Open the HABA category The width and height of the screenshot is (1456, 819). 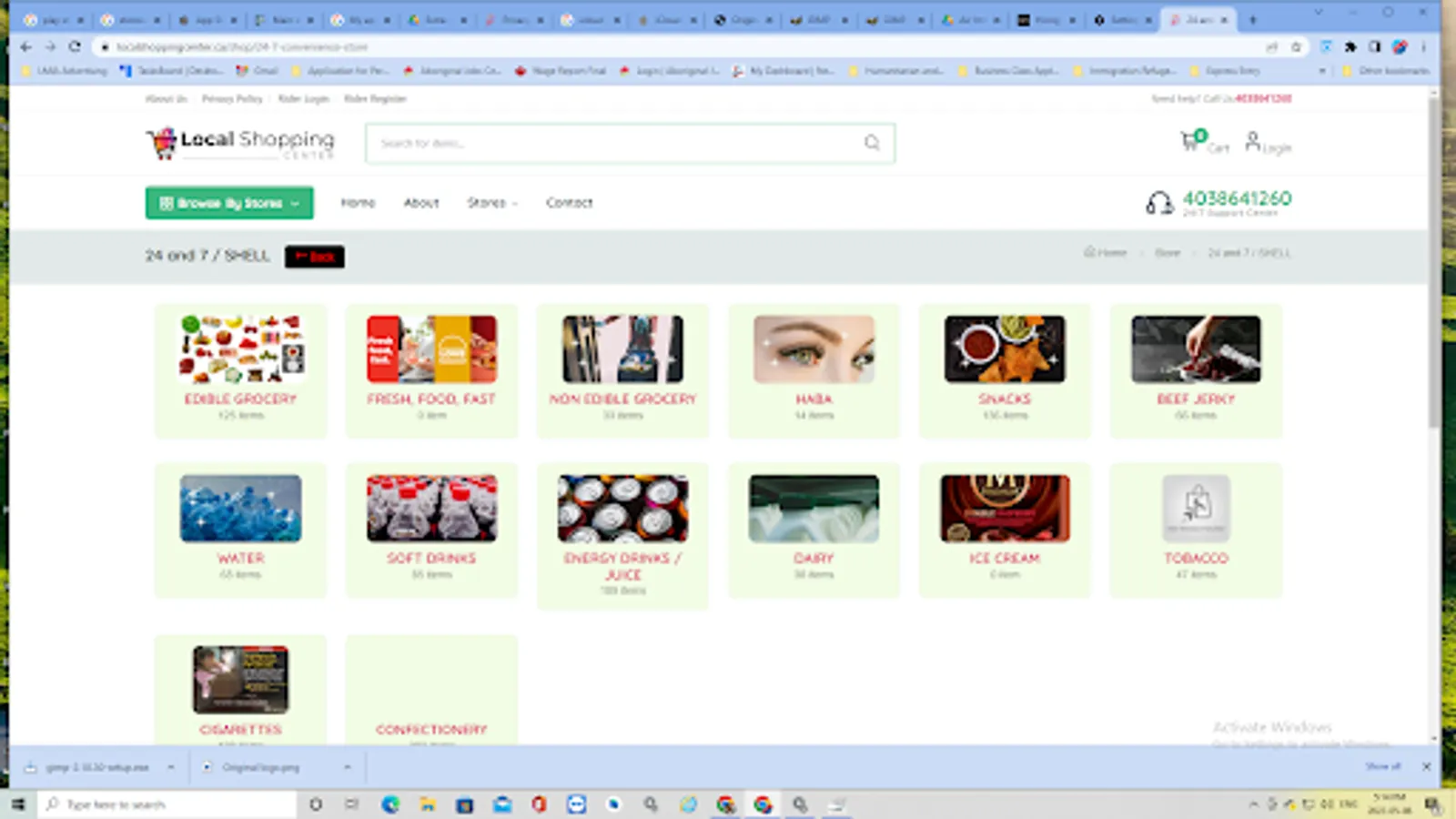pyautogui.click(x=814, y=371)
